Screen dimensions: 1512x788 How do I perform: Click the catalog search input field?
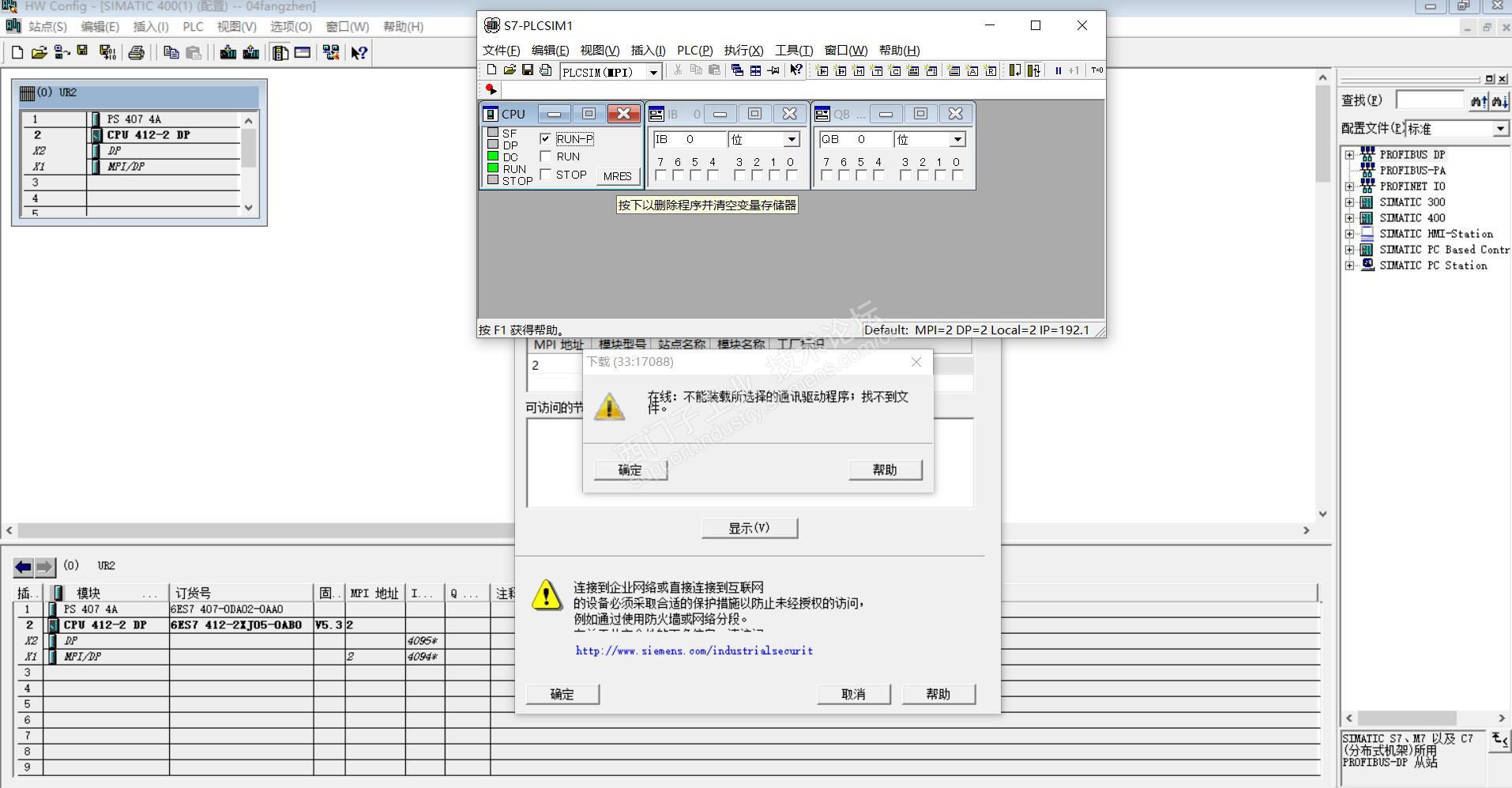tap(1431, 100)
